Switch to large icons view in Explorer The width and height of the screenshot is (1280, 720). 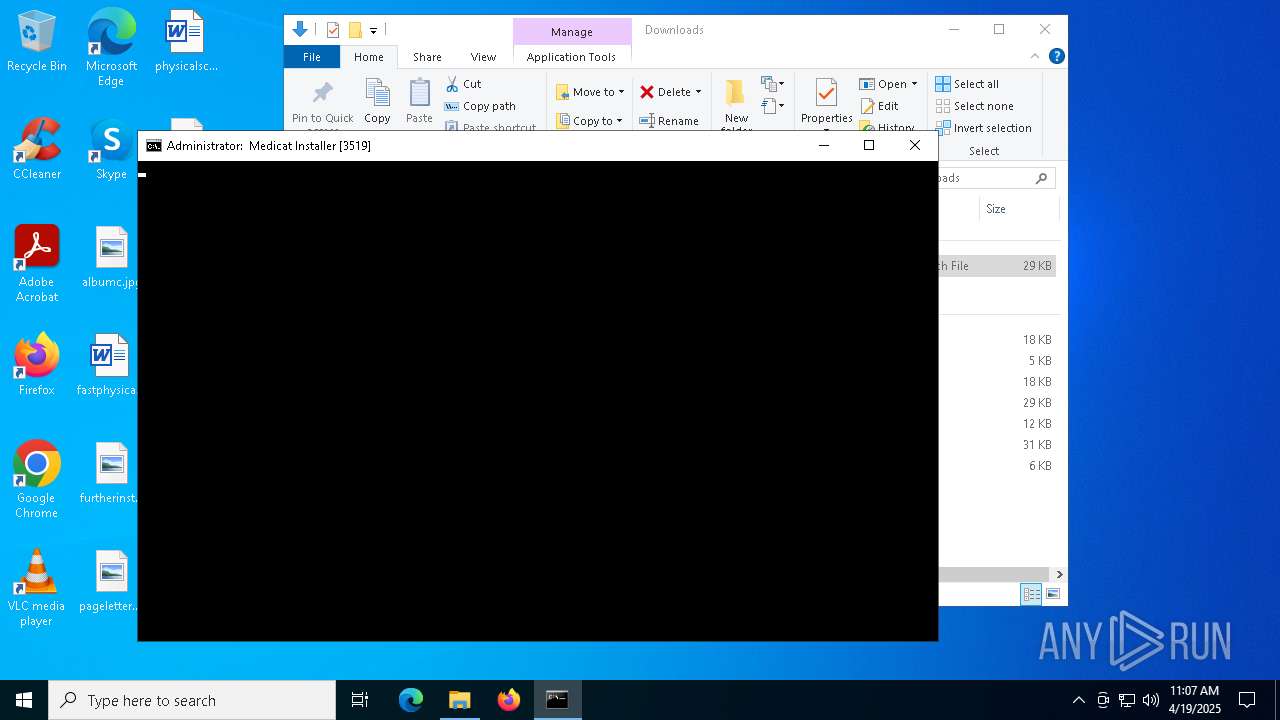pos(1052,594)
